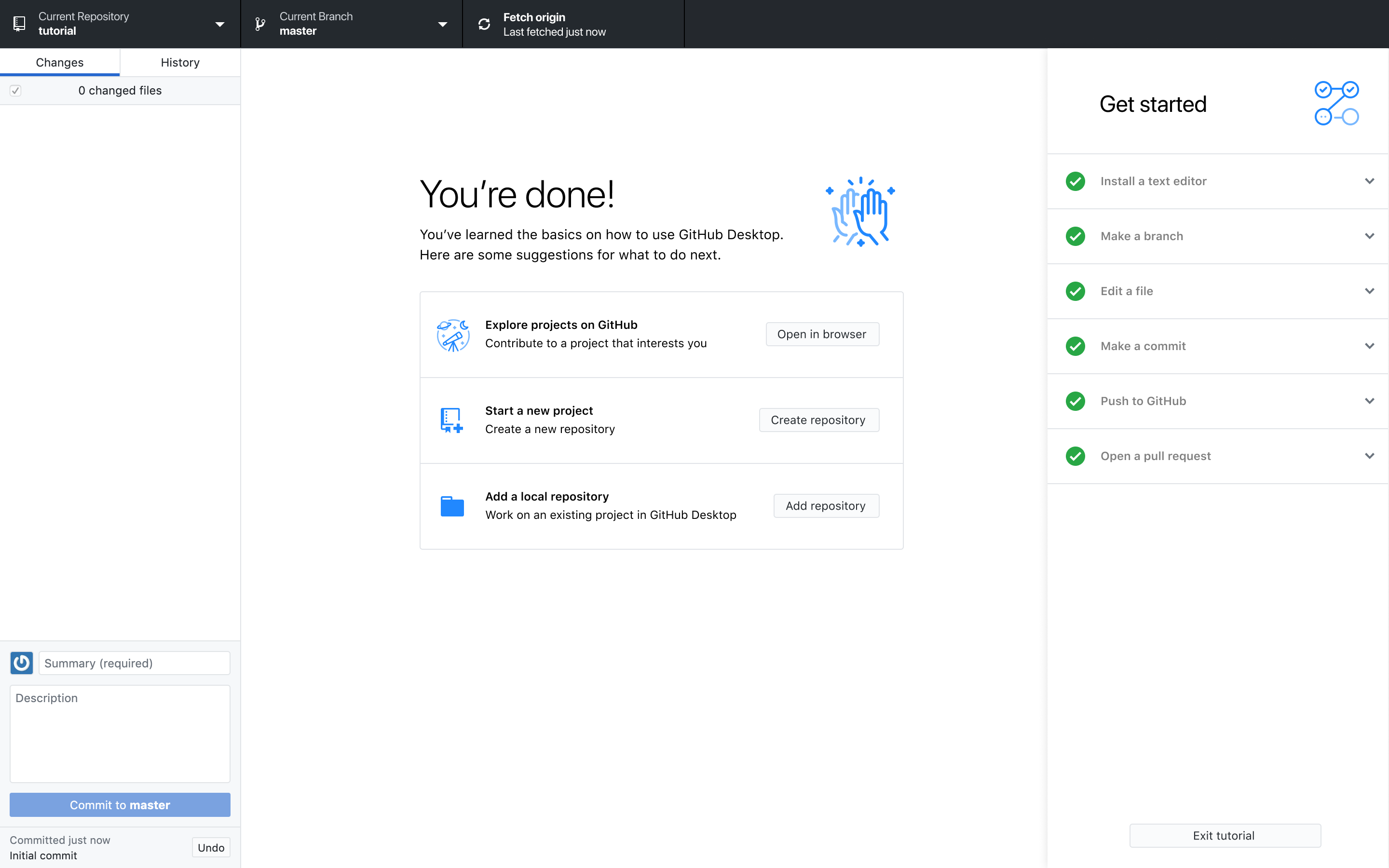The image size is (1389, 868).
Task: Click the Fetch origin sync icon
Action: click(484, 24)
